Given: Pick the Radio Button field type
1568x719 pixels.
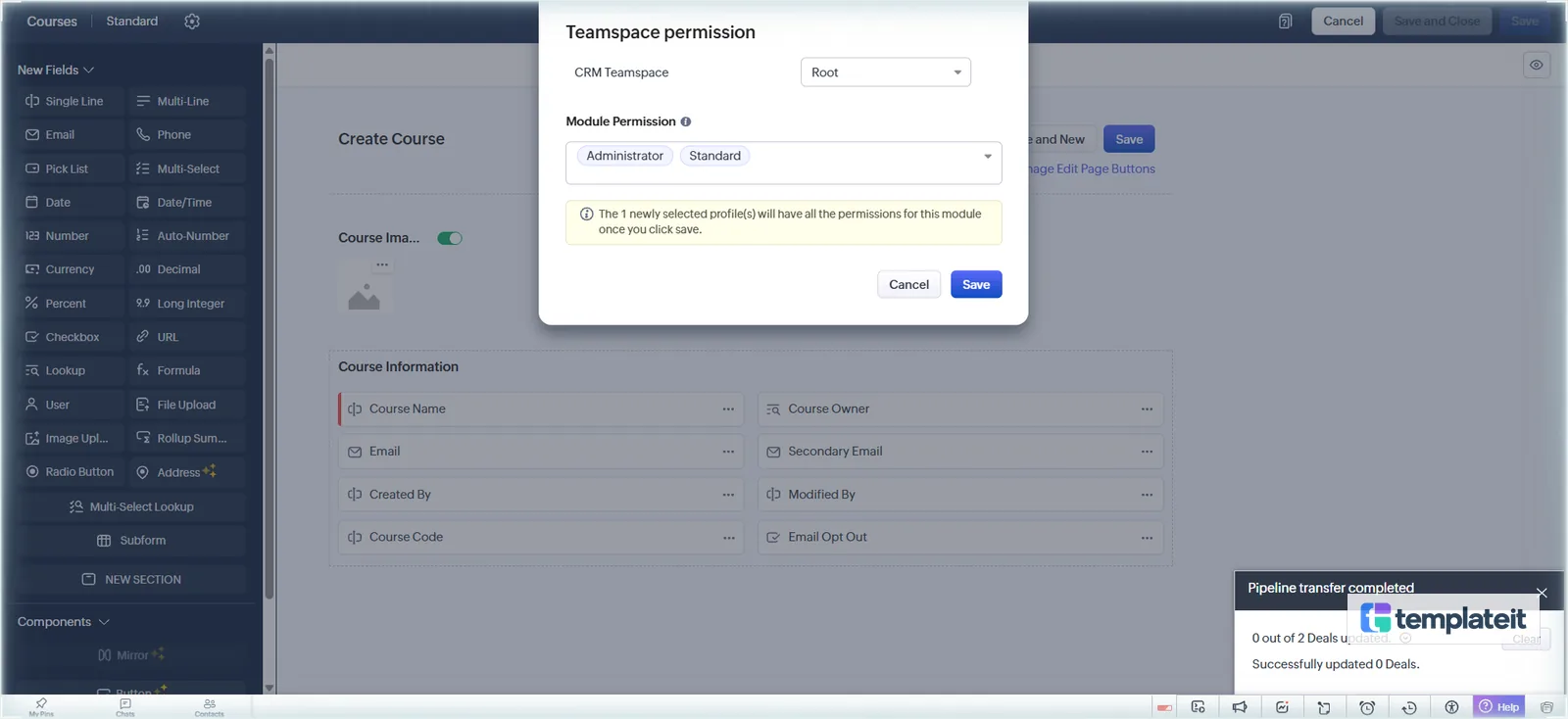Looking at the screenshot, I should point(72,472).
